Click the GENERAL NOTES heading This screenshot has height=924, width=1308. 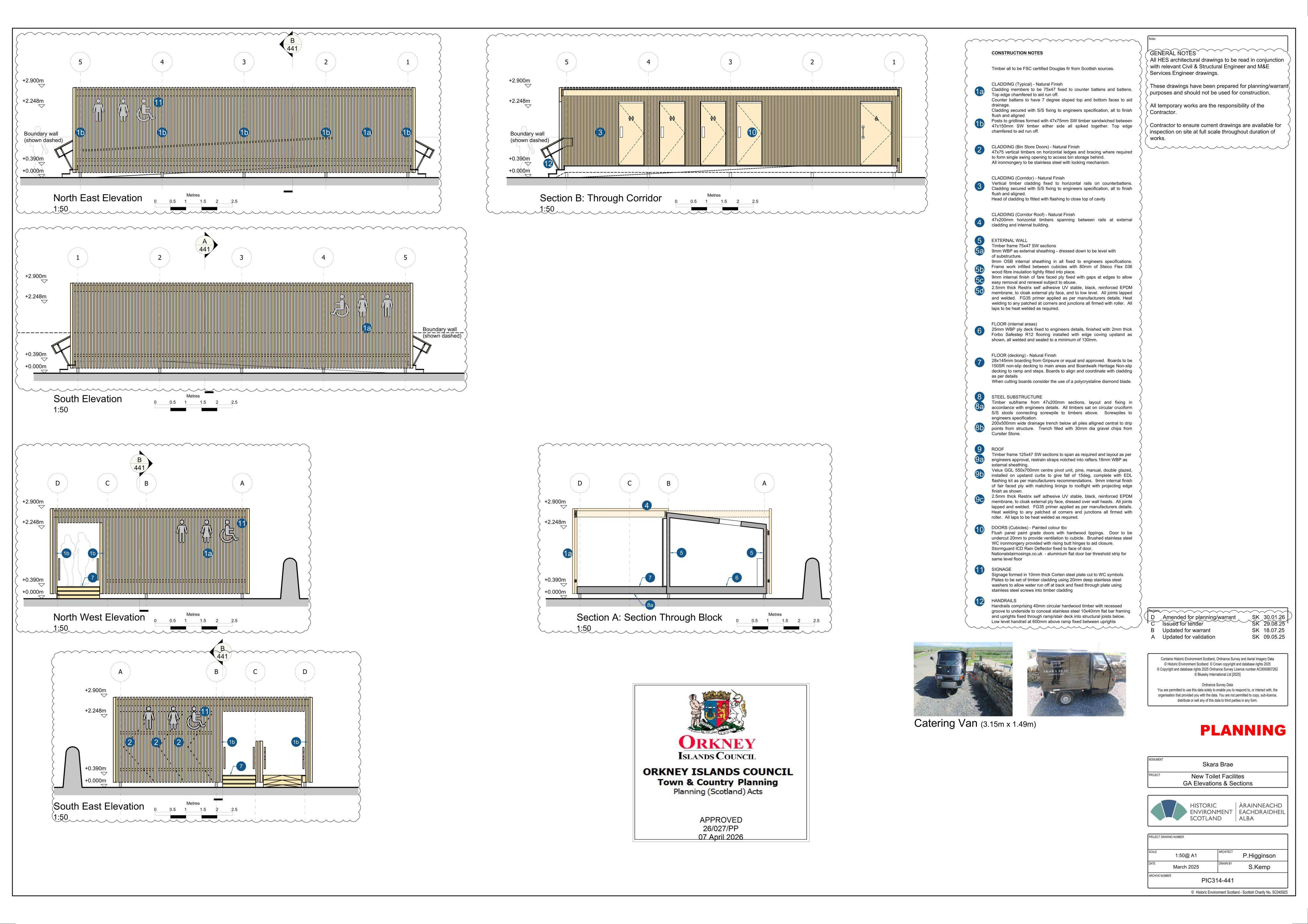[1173, 53]
